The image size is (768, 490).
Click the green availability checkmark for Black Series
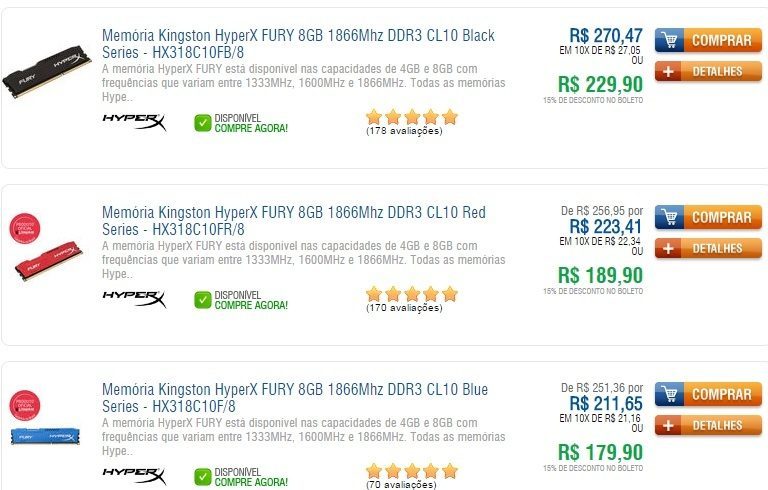202,123
